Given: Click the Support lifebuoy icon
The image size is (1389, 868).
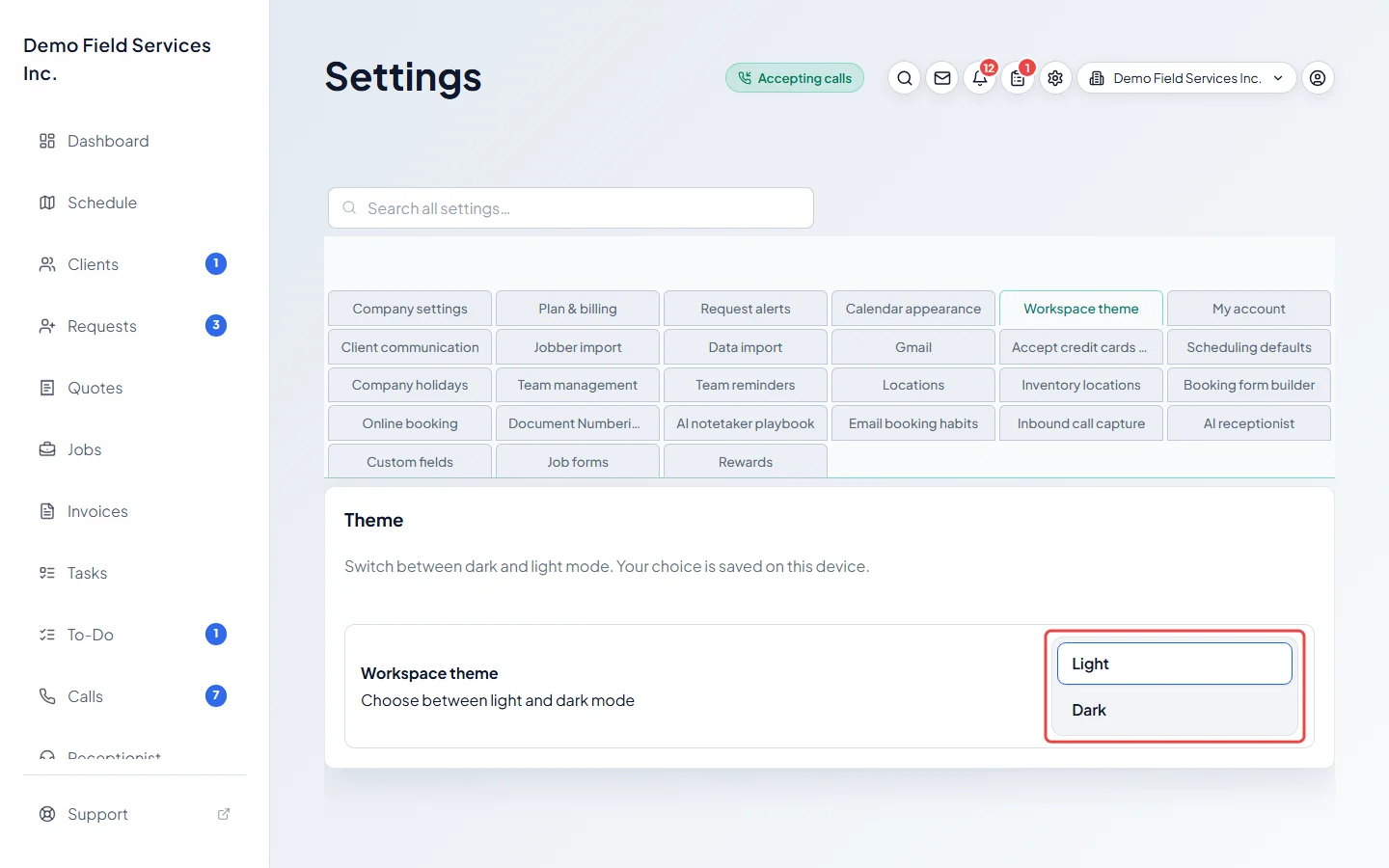Looking at the screenshot, I should [x=47, y=814].
